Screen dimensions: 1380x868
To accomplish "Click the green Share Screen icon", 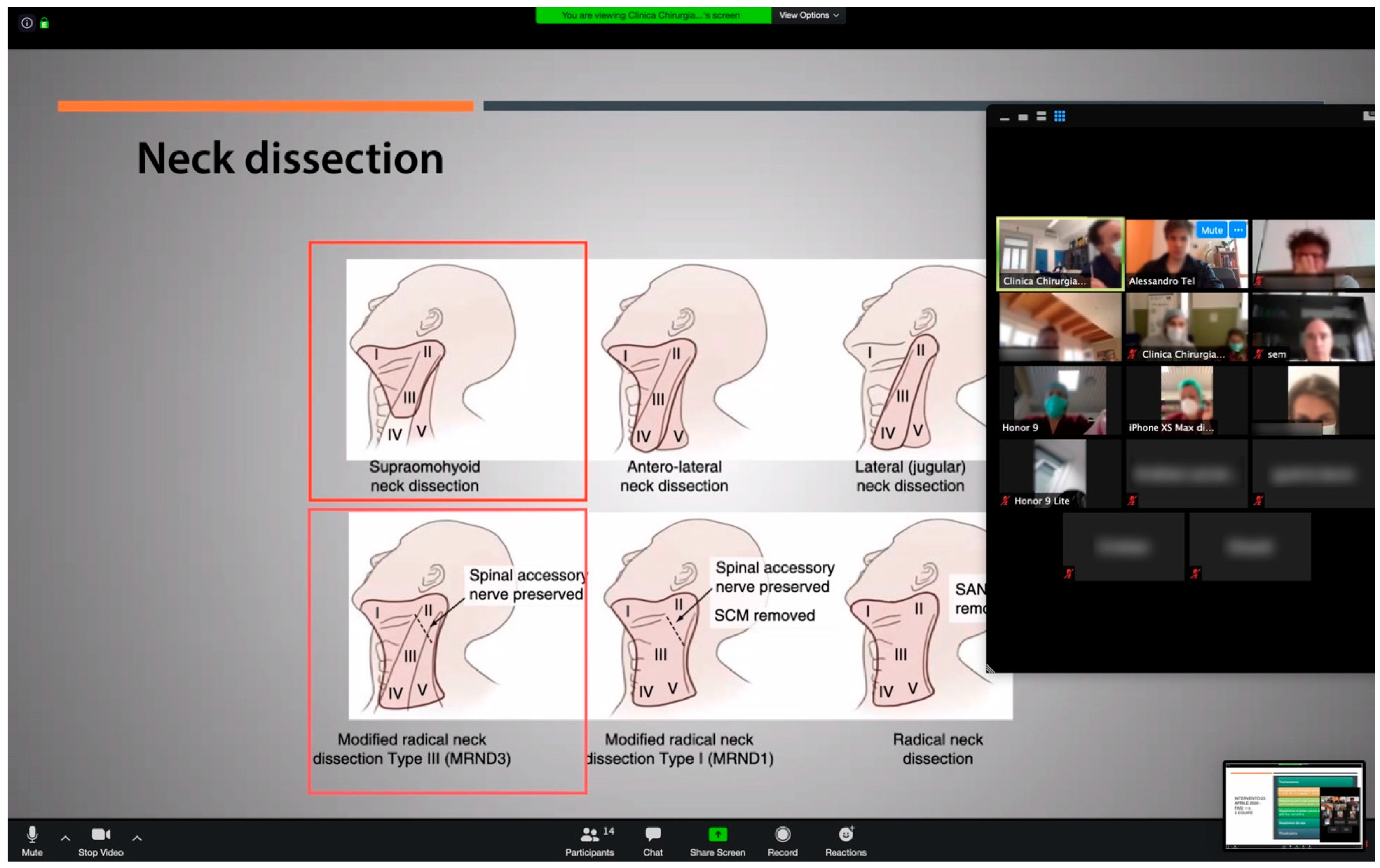I will point(717,835).
